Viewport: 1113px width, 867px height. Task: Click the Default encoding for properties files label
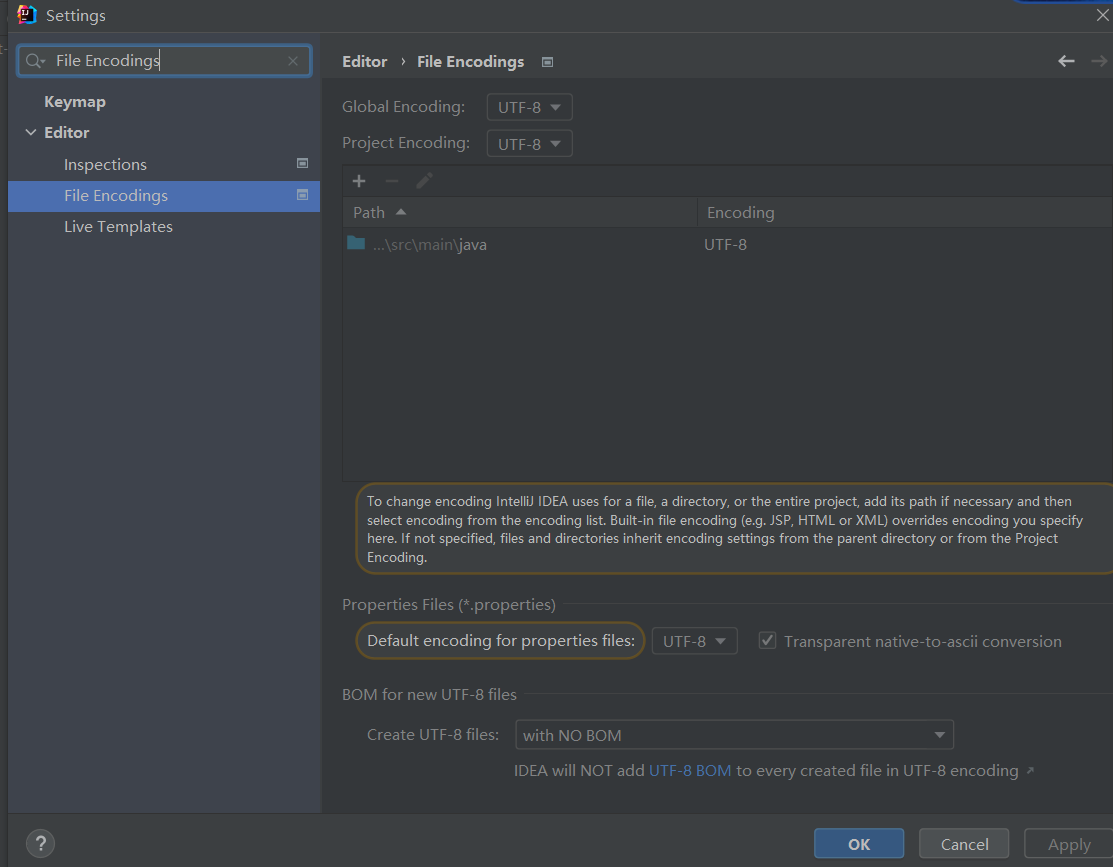click(x=500, y=640)
